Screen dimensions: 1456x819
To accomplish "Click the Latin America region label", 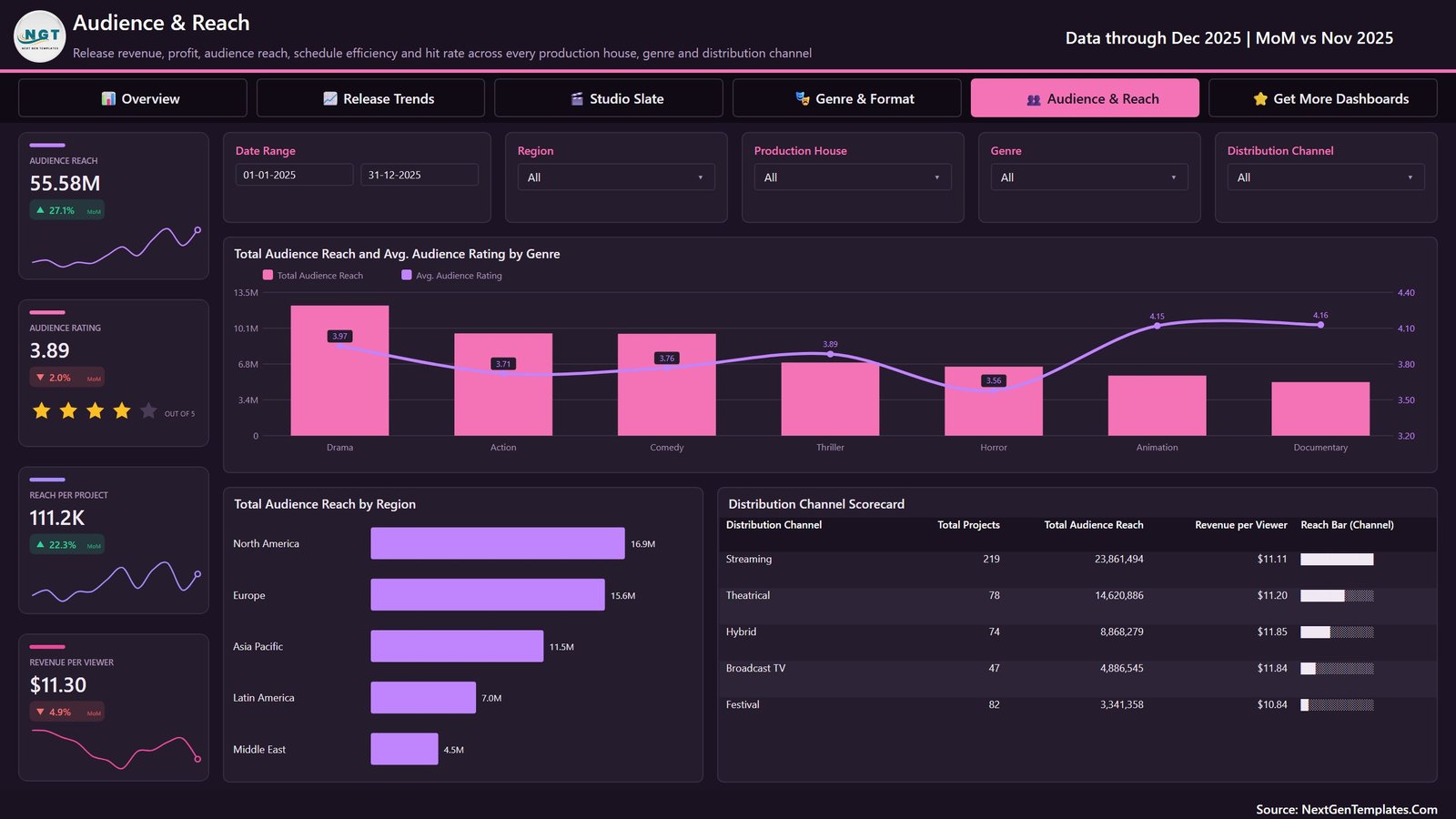I will tap(263, 698).
